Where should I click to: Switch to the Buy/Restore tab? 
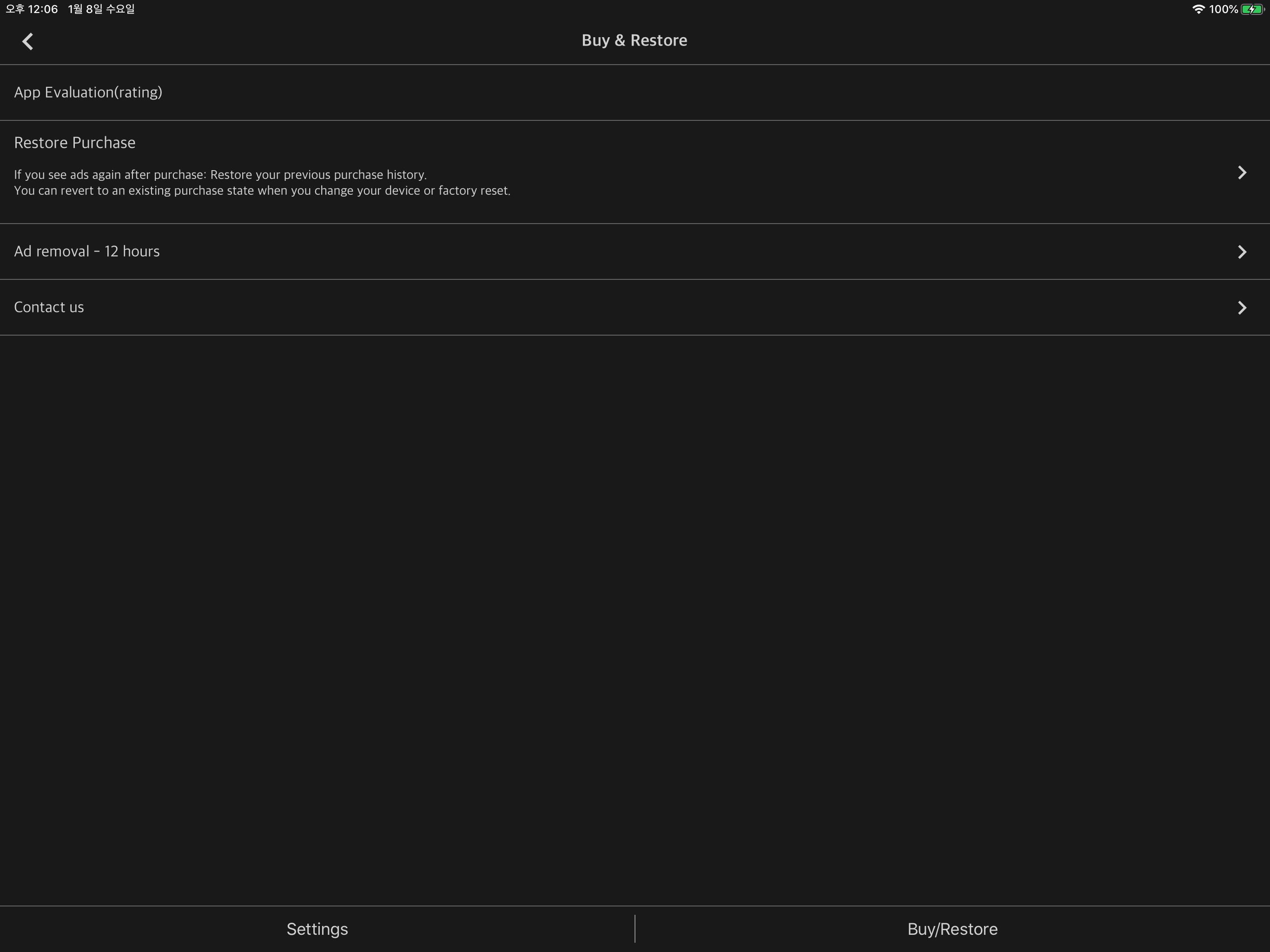pyautogui.click(x=952, y=929)
